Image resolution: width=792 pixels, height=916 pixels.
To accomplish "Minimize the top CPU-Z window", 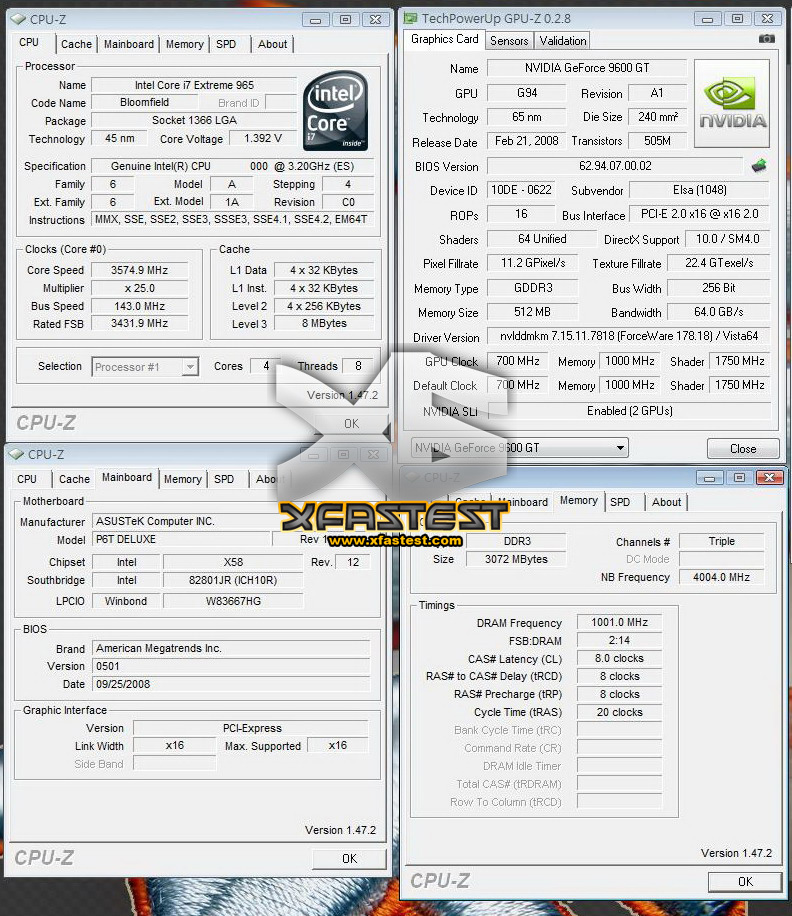I will click(x=315, y=20).
